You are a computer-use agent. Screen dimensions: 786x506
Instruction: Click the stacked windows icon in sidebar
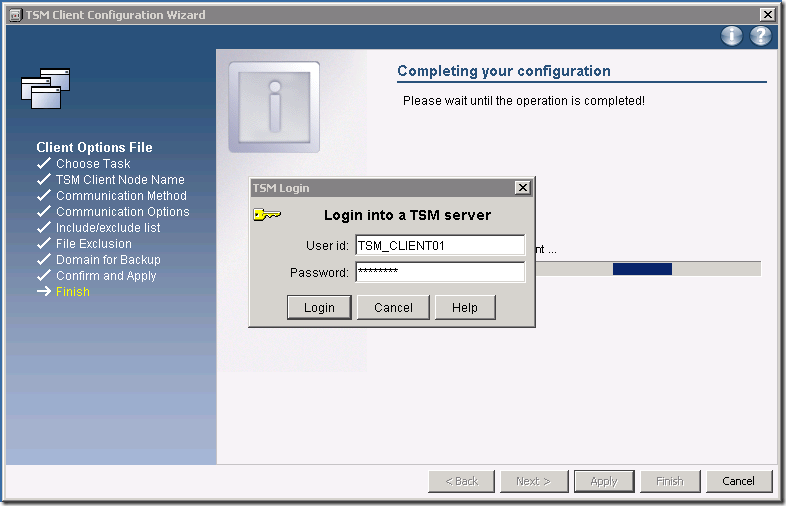click(x=46, y=88)
